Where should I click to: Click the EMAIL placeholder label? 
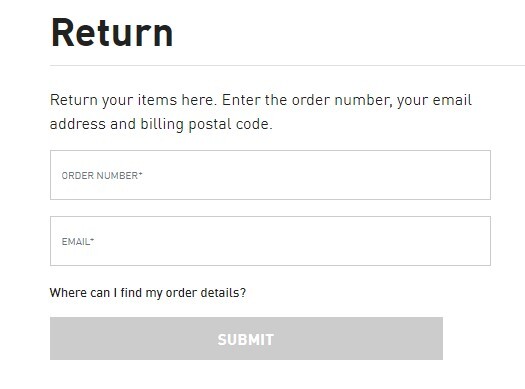point(76,242)
